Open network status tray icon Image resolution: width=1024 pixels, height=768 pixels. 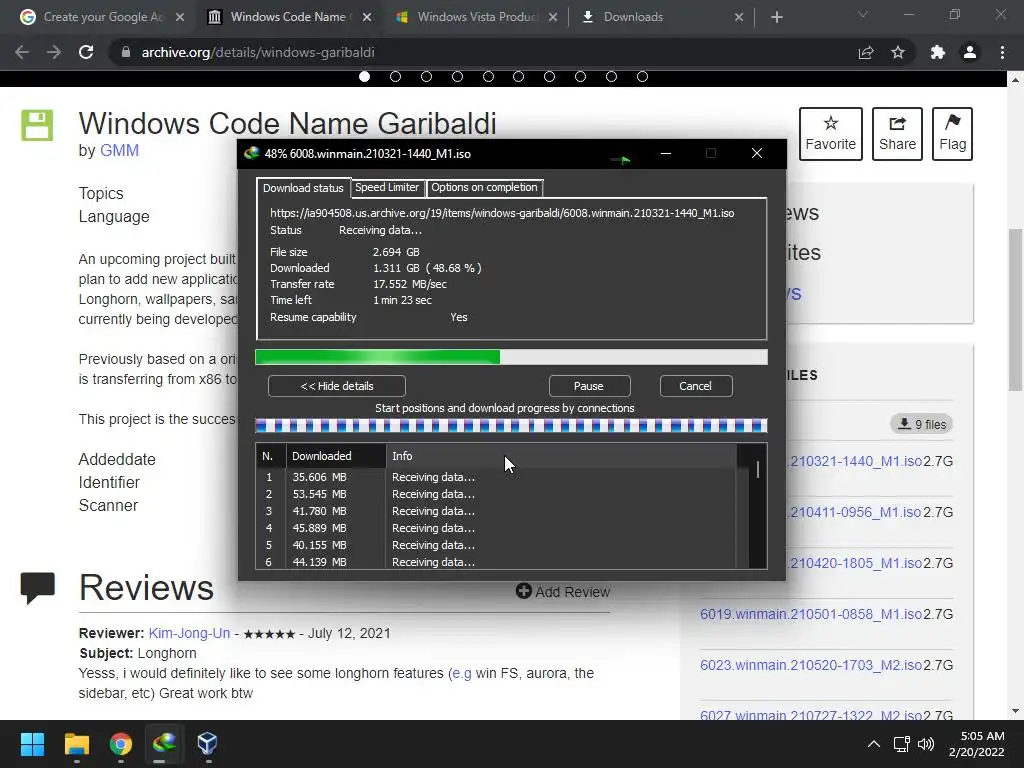pyautogui.click(x=902, y=744)
